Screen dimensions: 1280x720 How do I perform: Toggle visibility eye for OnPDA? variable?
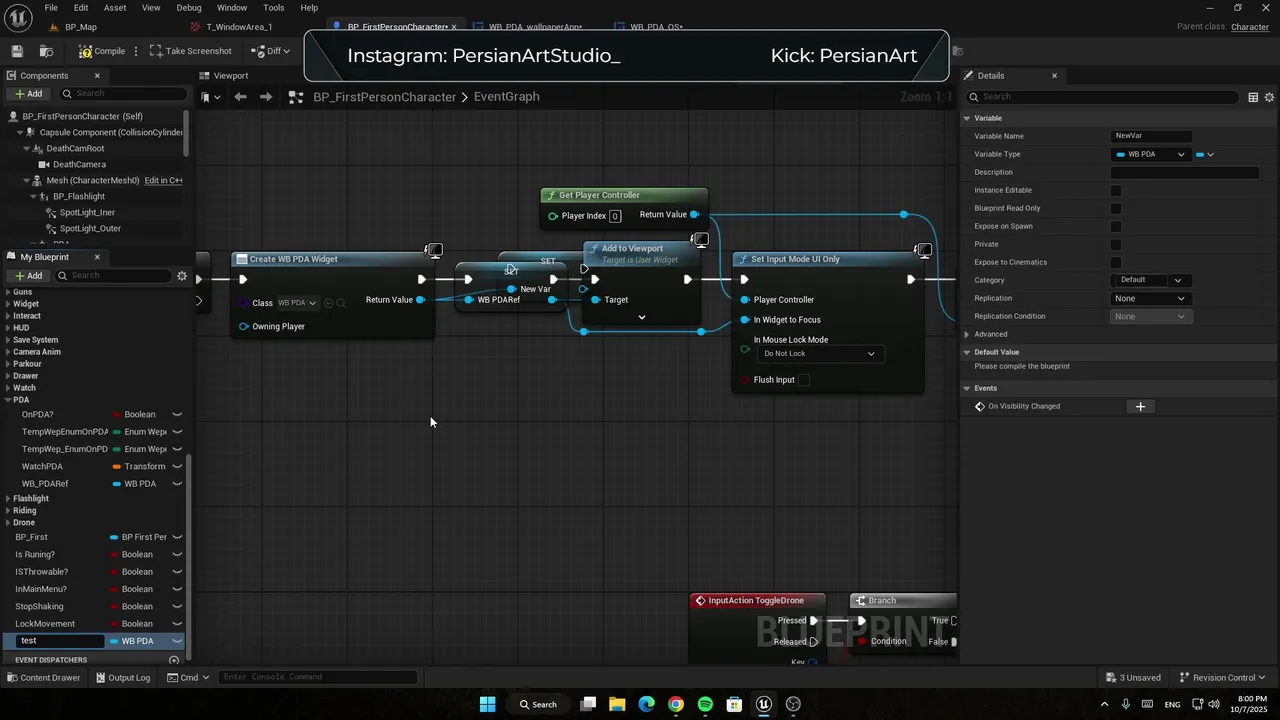coord(177,414)
